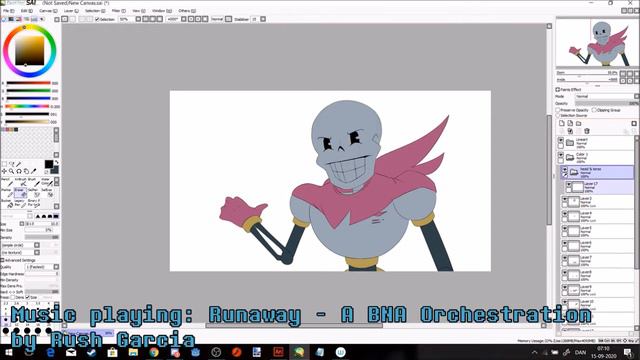Screen dimensions: 640x360
Task: Select the Pencil tool
Action: point(7,182)
